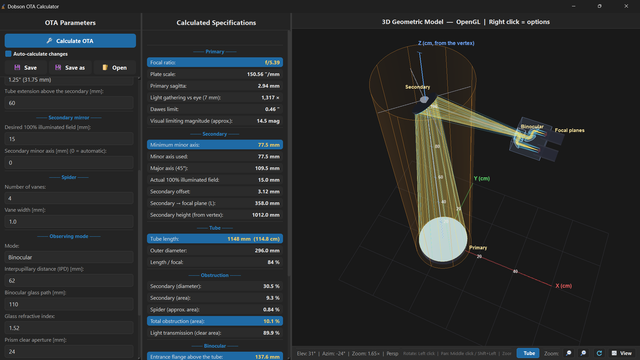Click the Secondary (diameter) obstruction row
Screen dimensions: 640x360
click(x=215, y=286)
